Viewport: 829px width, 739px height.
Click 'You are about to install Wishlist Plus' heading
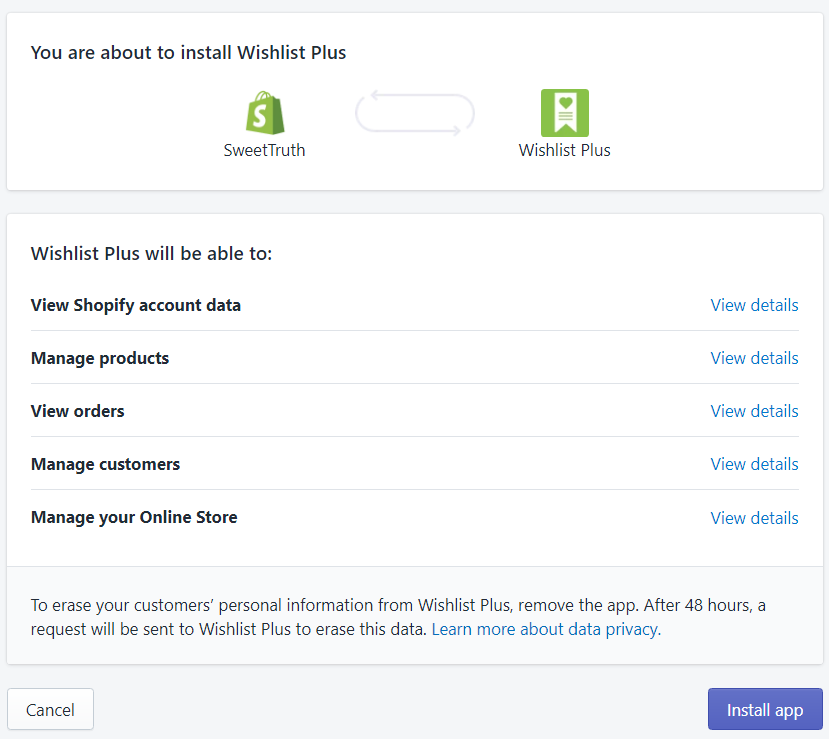pos(188,52)
